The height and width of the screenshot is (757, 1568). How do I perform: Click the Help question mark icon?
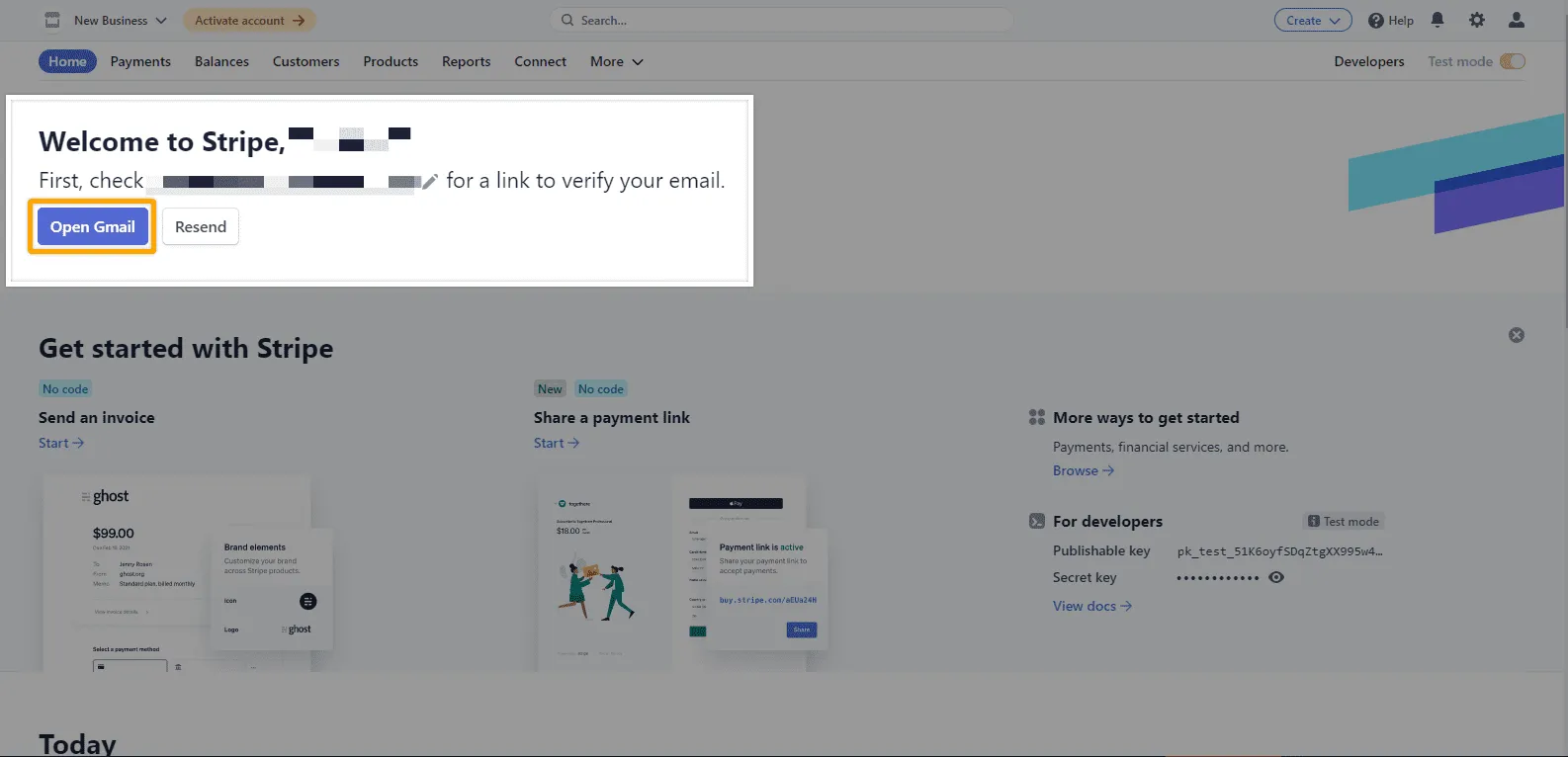(x=1375, y=21)
